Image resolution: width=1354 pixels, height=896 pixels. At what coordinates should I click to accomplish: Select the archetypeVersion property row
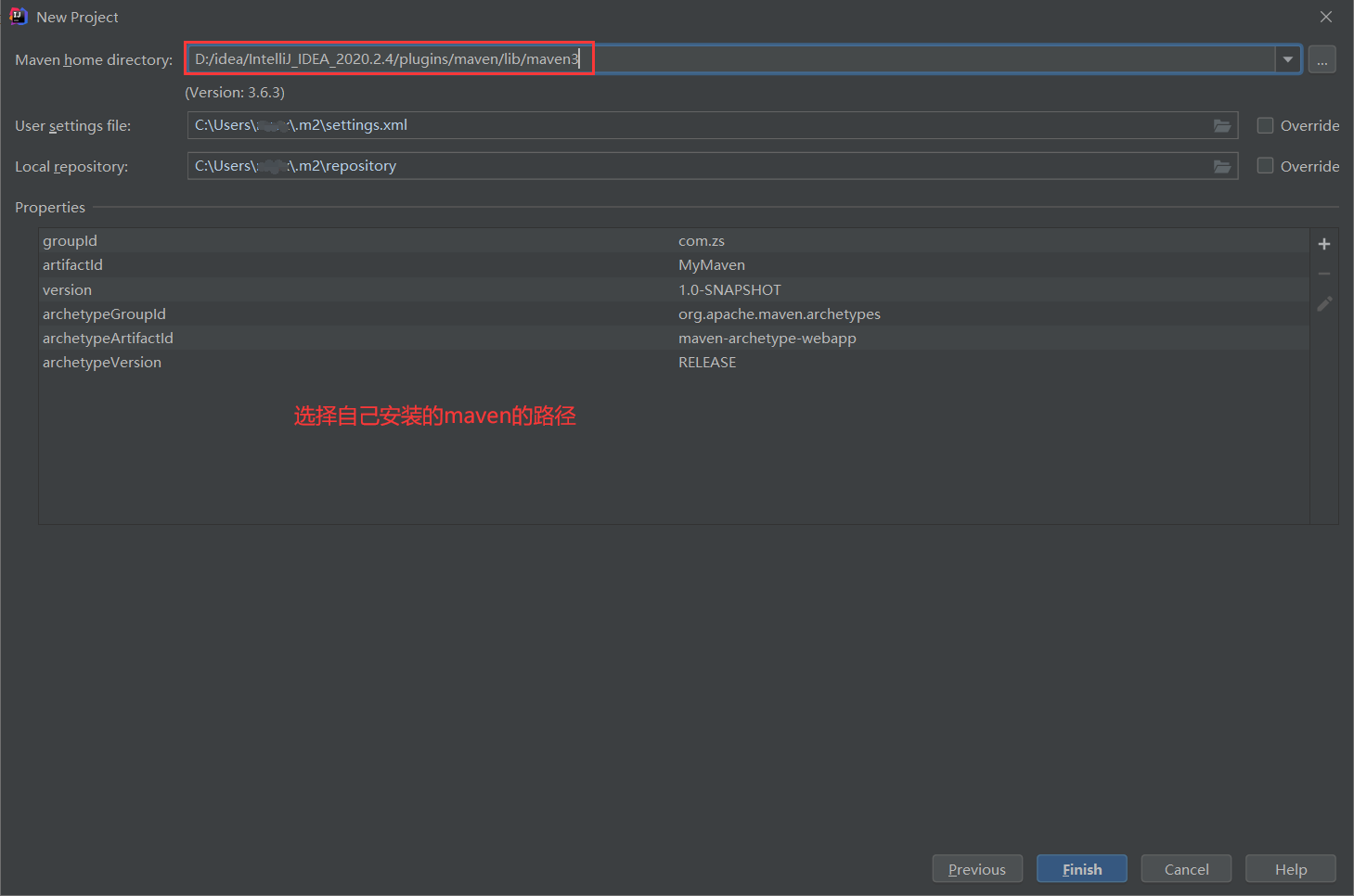(674, 362)
